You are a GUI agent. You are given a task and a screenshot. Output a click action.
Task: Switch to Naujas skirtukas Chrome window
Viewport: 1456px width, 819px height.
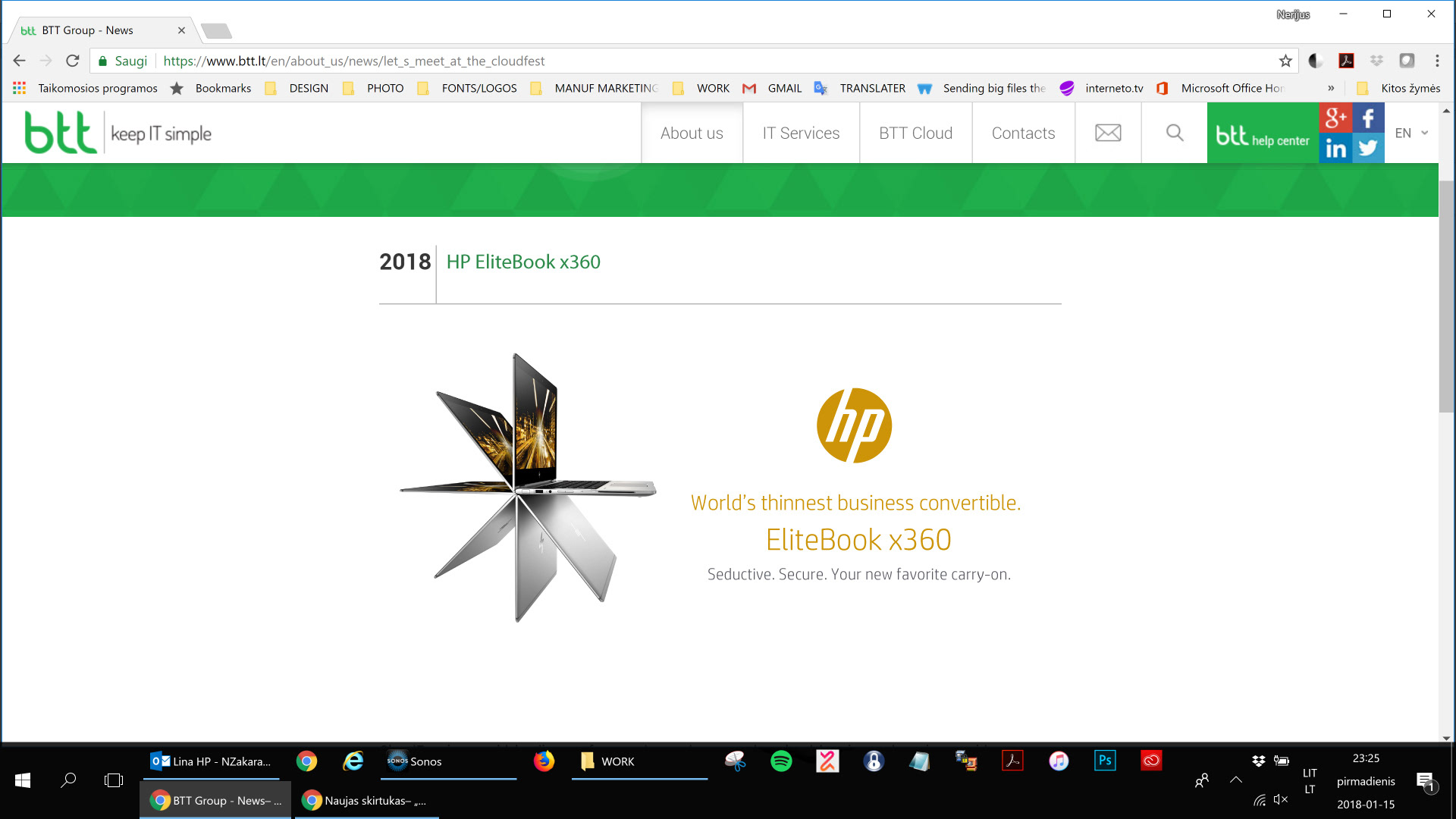[x=367, y=800]
